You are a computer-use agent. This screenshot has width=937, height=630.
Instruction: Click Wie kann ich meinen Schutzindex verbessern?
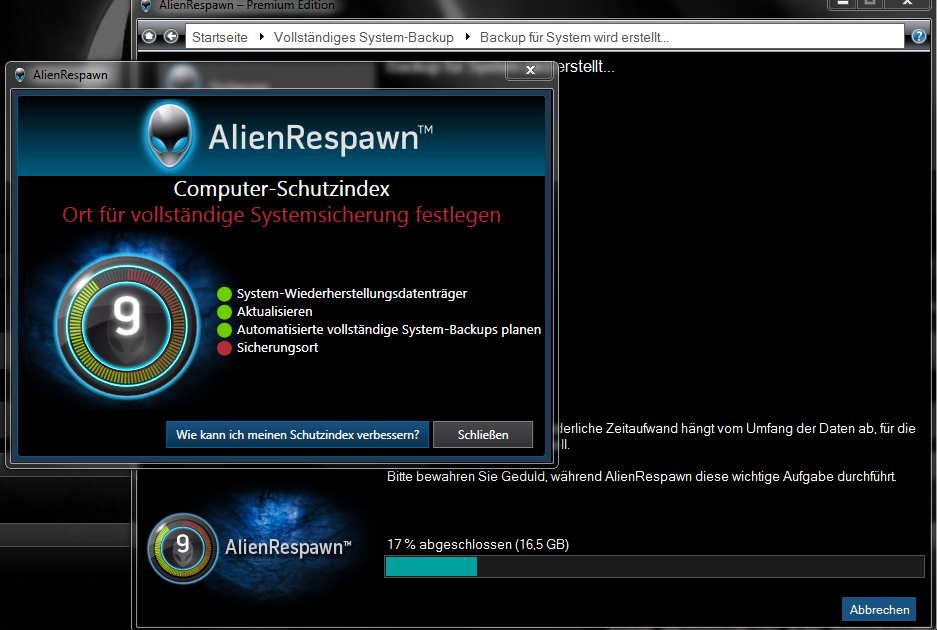click(298, 435)
